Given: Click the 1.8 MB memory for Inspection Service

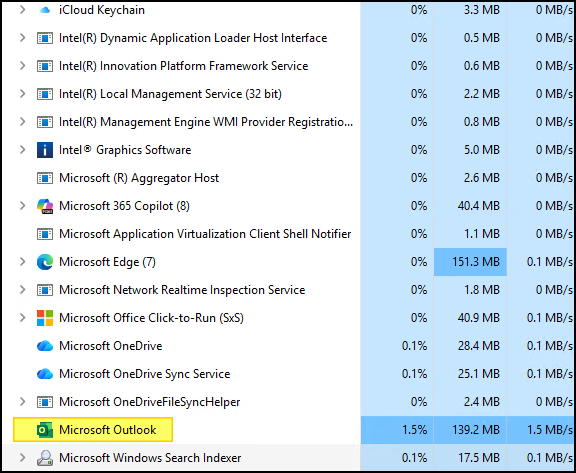Looking at the screenshot, I should coord(482,290).
